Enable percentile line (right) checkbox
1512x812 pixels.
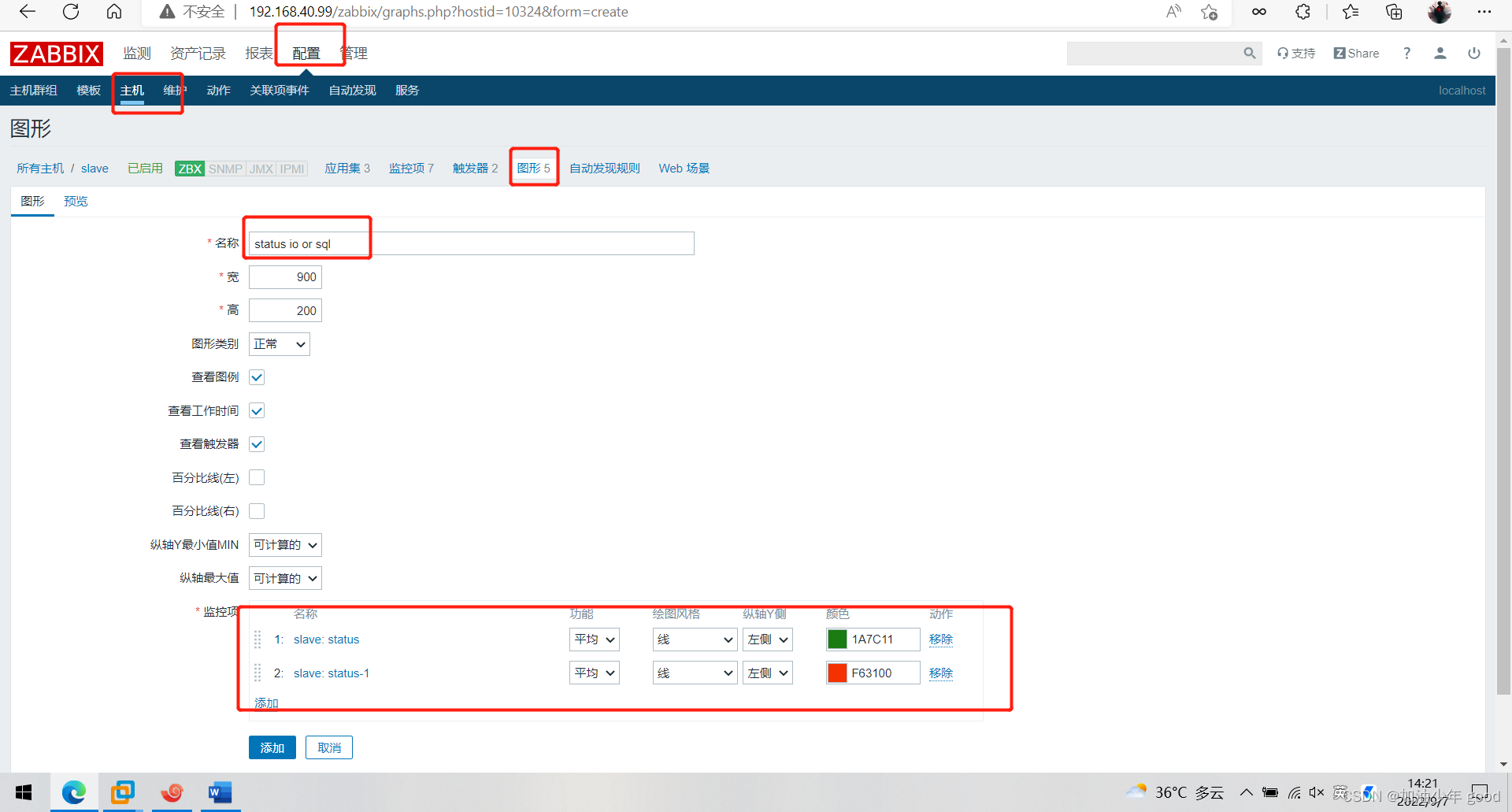[x=257, y=511]
